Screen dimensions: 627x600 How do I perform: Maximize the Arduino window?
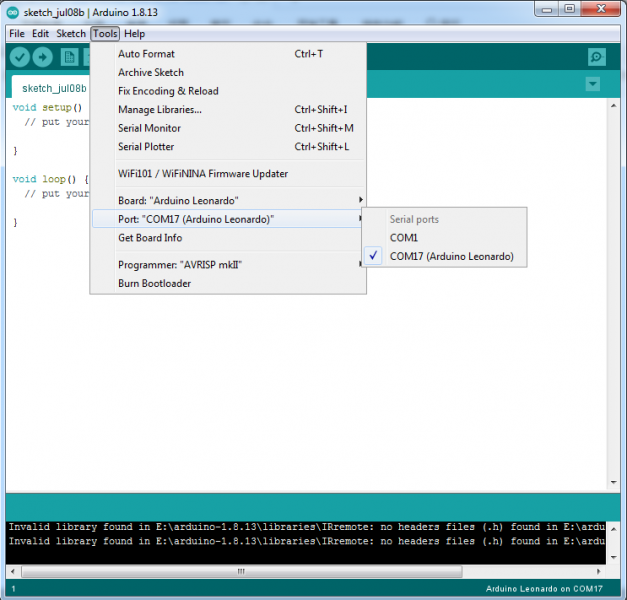coord(569,9)
